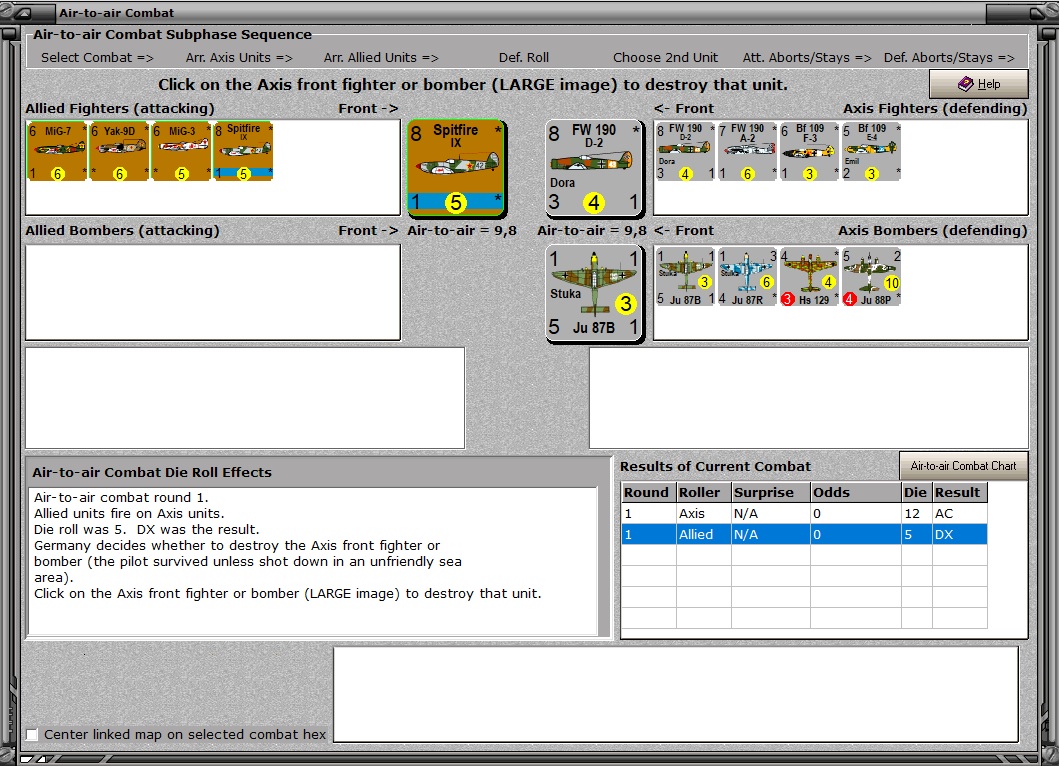Click the AC result cell
This screenshot has height=766, width=1059.
click(x=960, y=513)
